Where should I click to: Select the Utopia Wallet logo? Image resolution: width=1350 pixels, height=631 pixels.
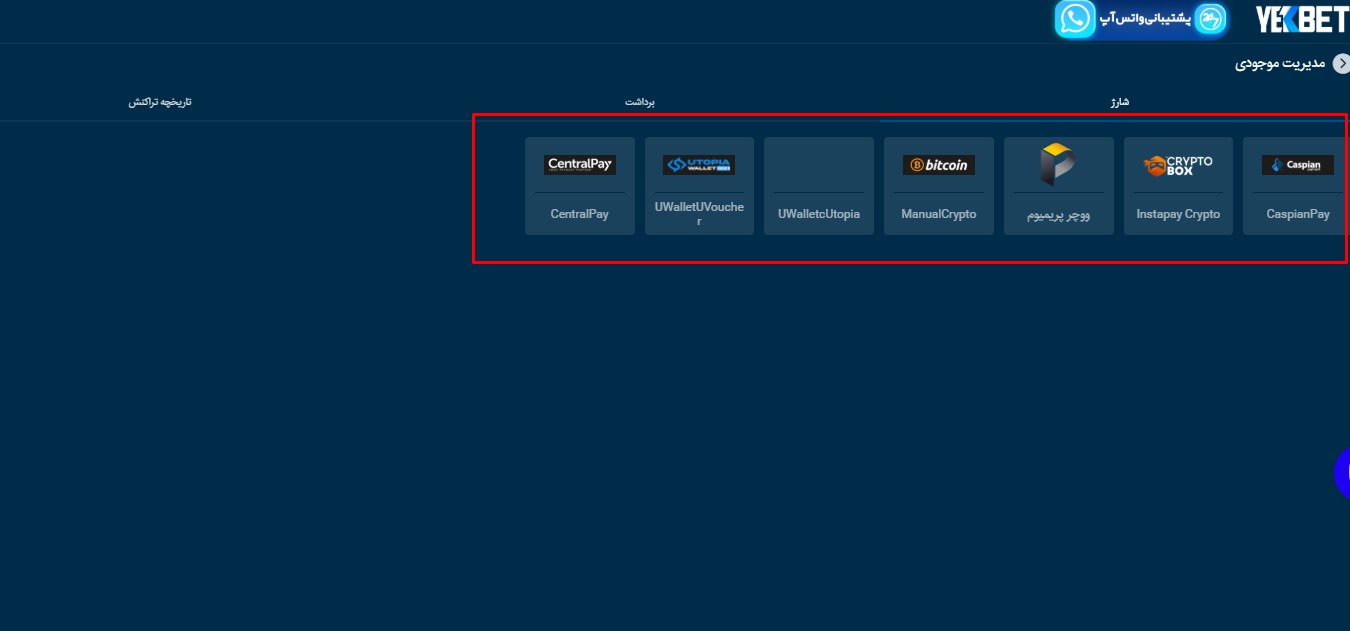tap(699, 165)
